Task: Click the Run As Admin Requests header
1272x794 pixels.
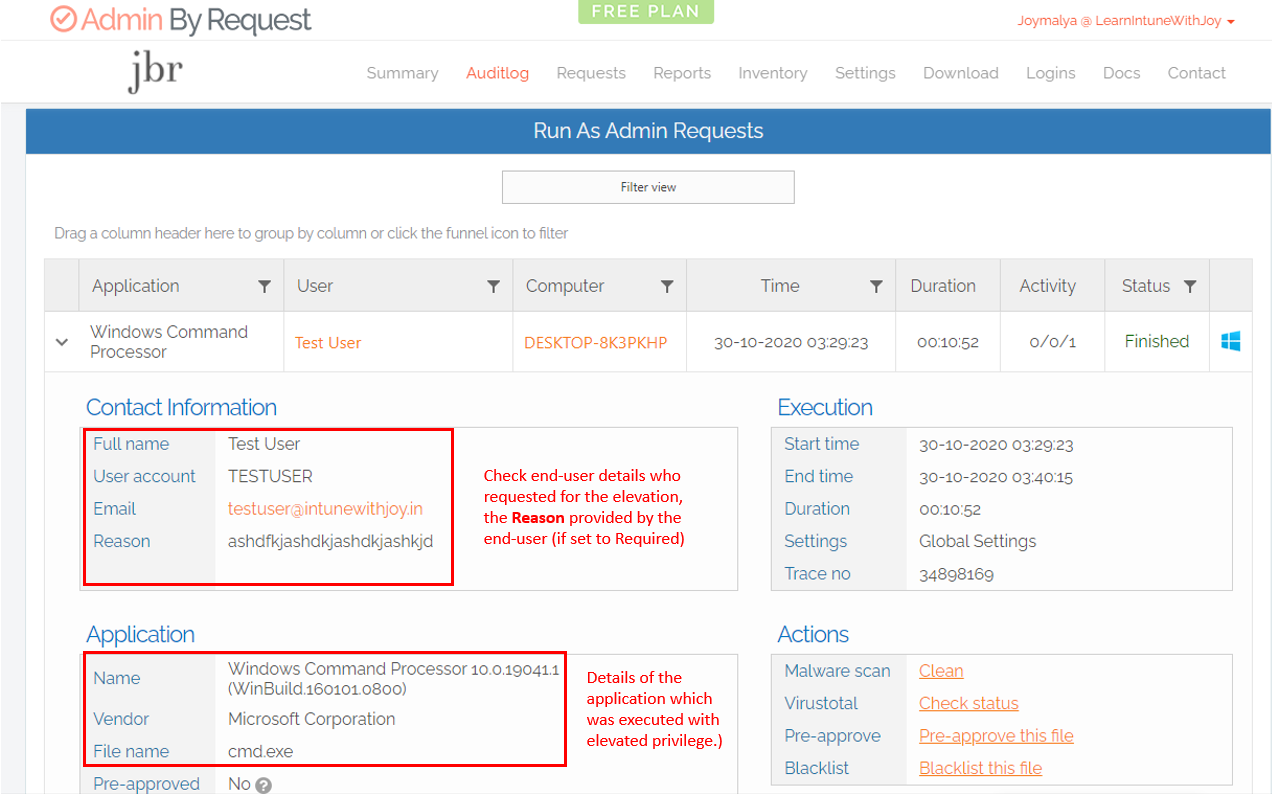Action: 648,131
